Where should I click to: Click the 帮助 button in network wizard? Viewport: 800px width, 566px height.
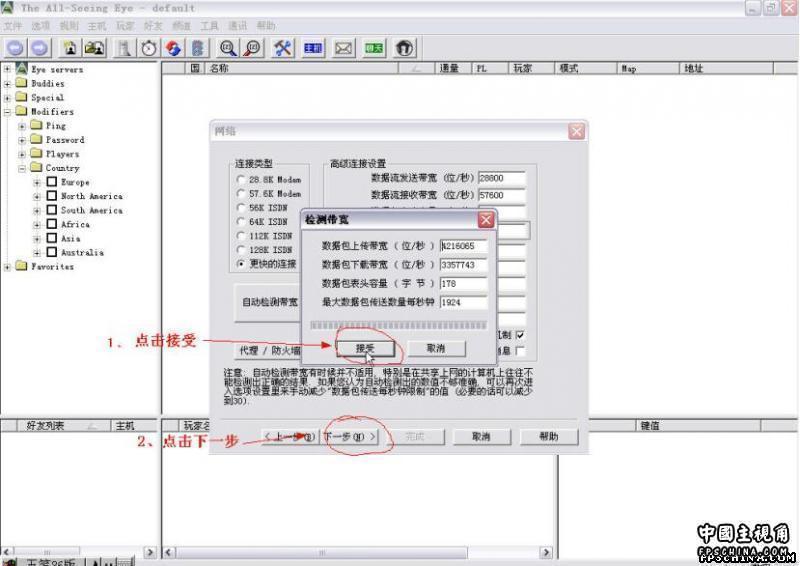548,437
